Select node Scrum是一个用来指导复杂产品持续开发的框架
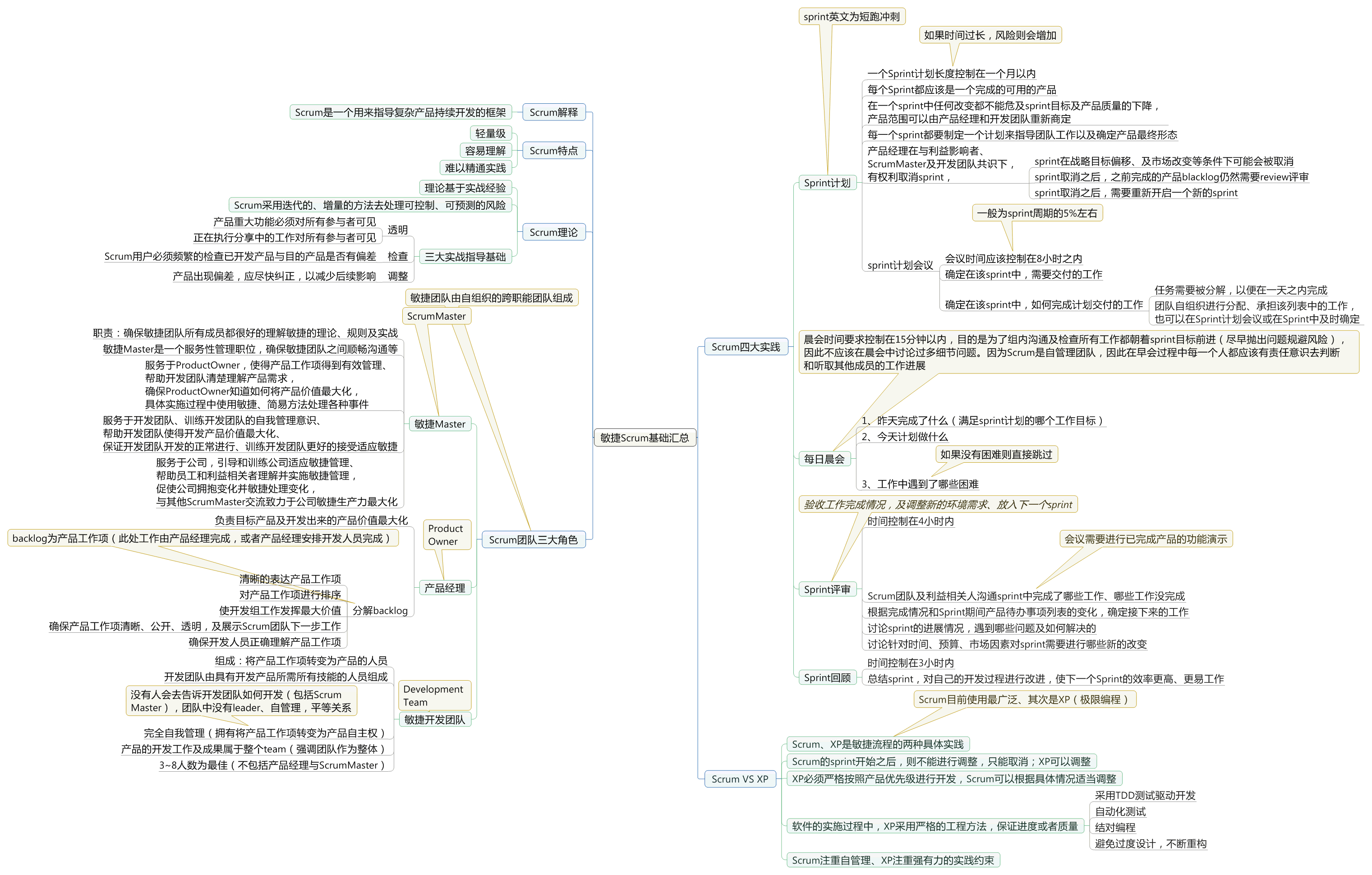This screenshot has width=1372, height=875. [401, 112]
